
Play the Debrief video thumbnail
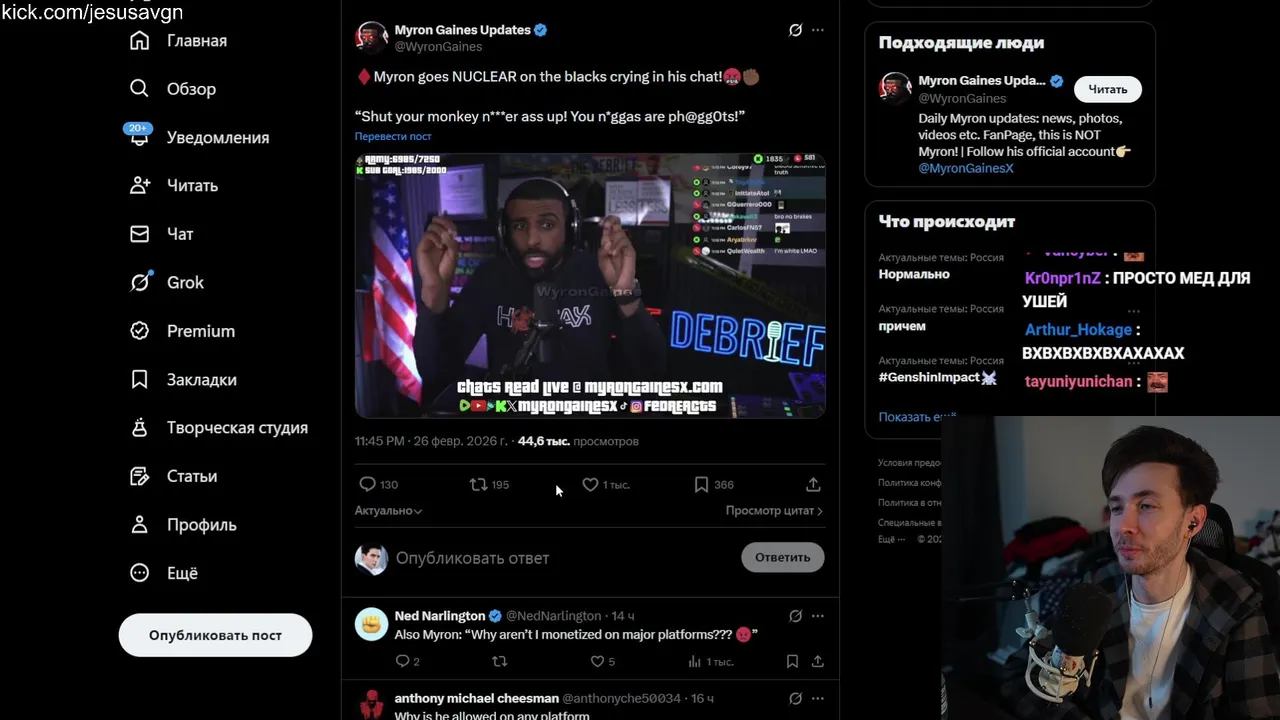pyautogui.click(x=590, y=285)
